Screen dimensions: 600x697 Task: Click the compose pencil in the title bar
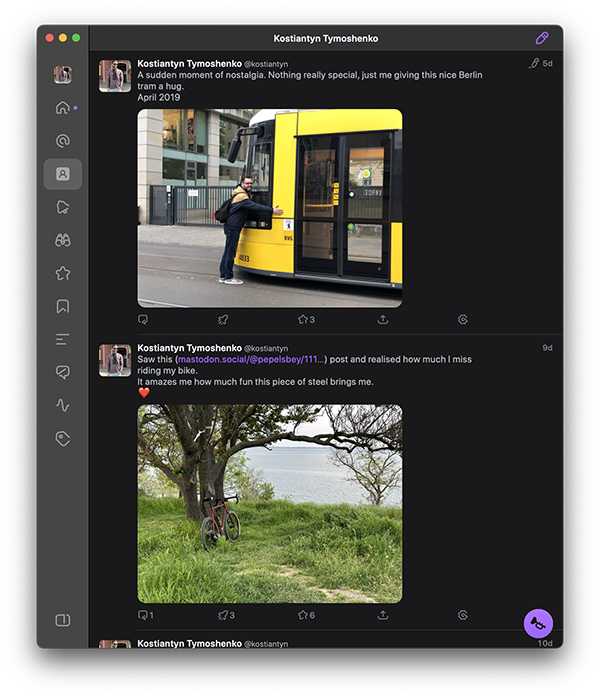[542, 38]
